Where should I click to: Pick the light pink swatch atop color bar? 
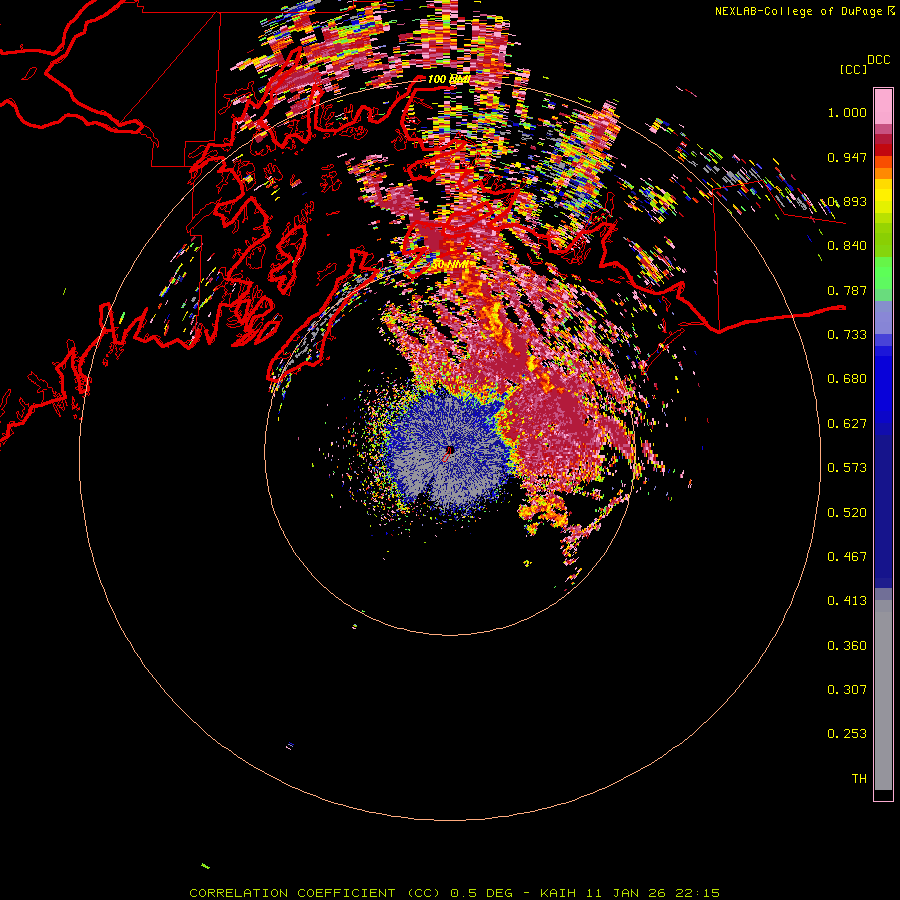pyautogui.click(x=883, y=107)
